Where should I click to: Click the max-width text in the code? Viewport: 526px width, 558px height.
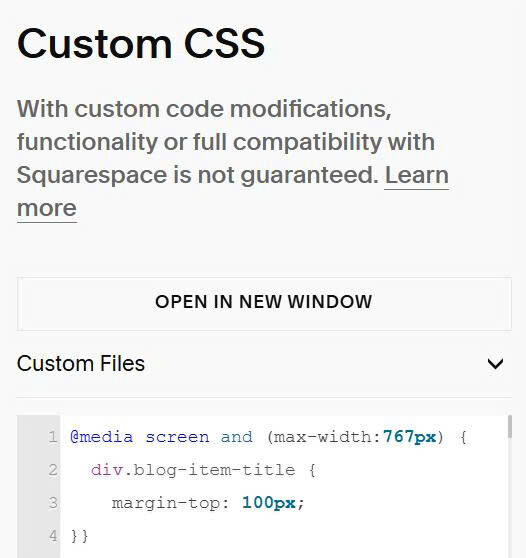coord(324,437)
